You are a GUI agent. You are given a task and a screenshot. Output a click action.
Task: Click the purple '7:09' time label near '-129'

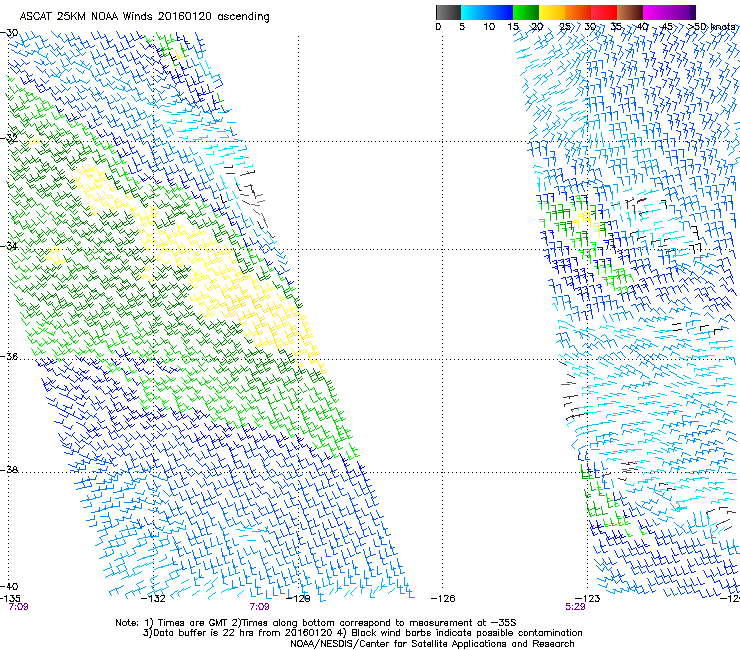260,607
